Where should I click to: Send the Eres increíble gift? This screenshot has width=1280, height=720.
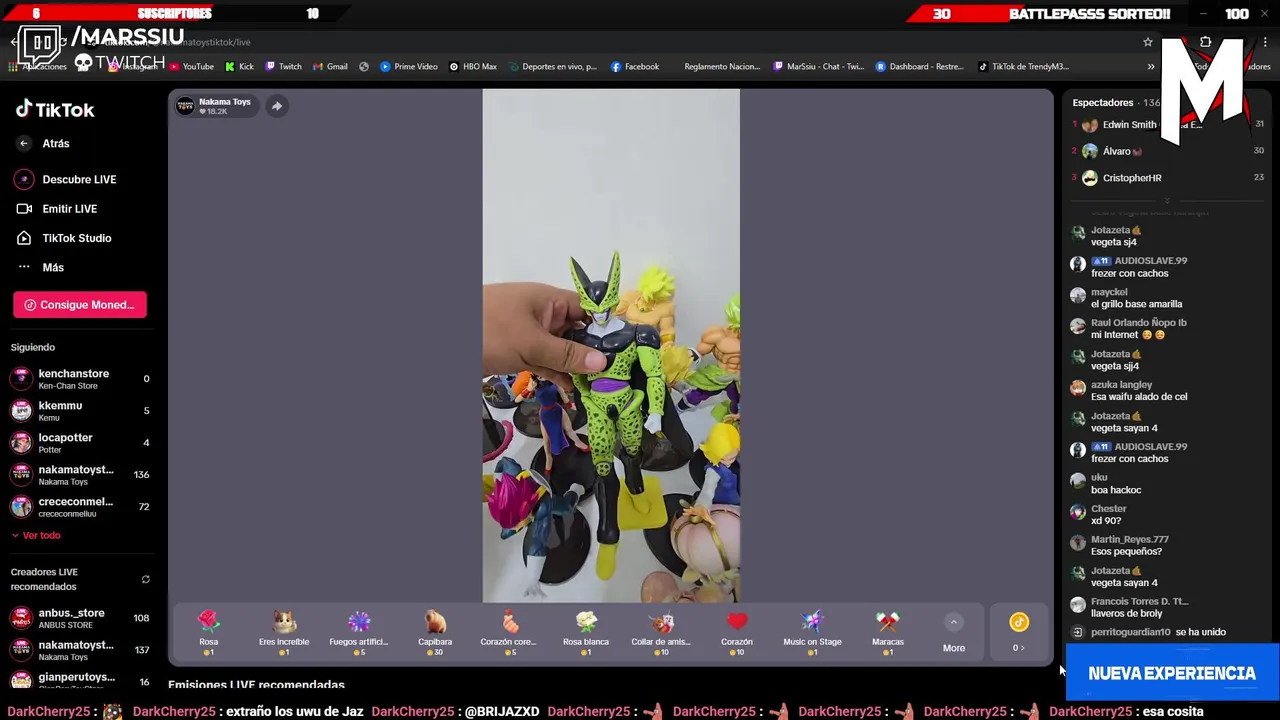[x=284, y=633]
